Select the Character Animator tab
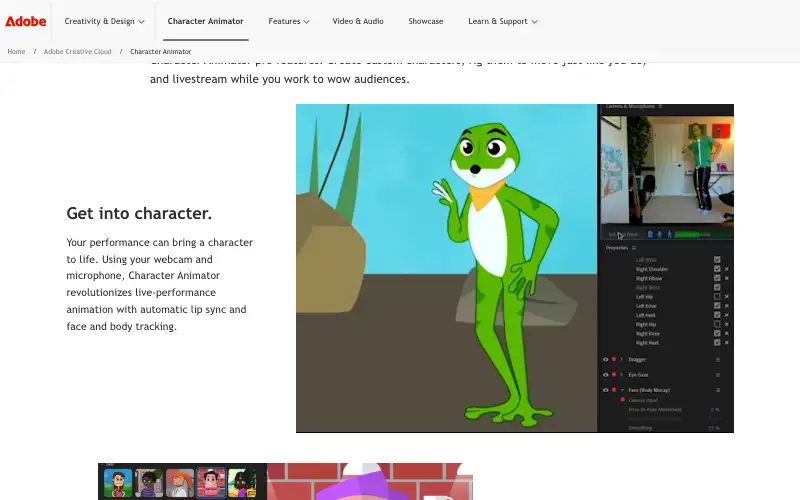This screenshot has height=500, width=800. tap(206, 21)
